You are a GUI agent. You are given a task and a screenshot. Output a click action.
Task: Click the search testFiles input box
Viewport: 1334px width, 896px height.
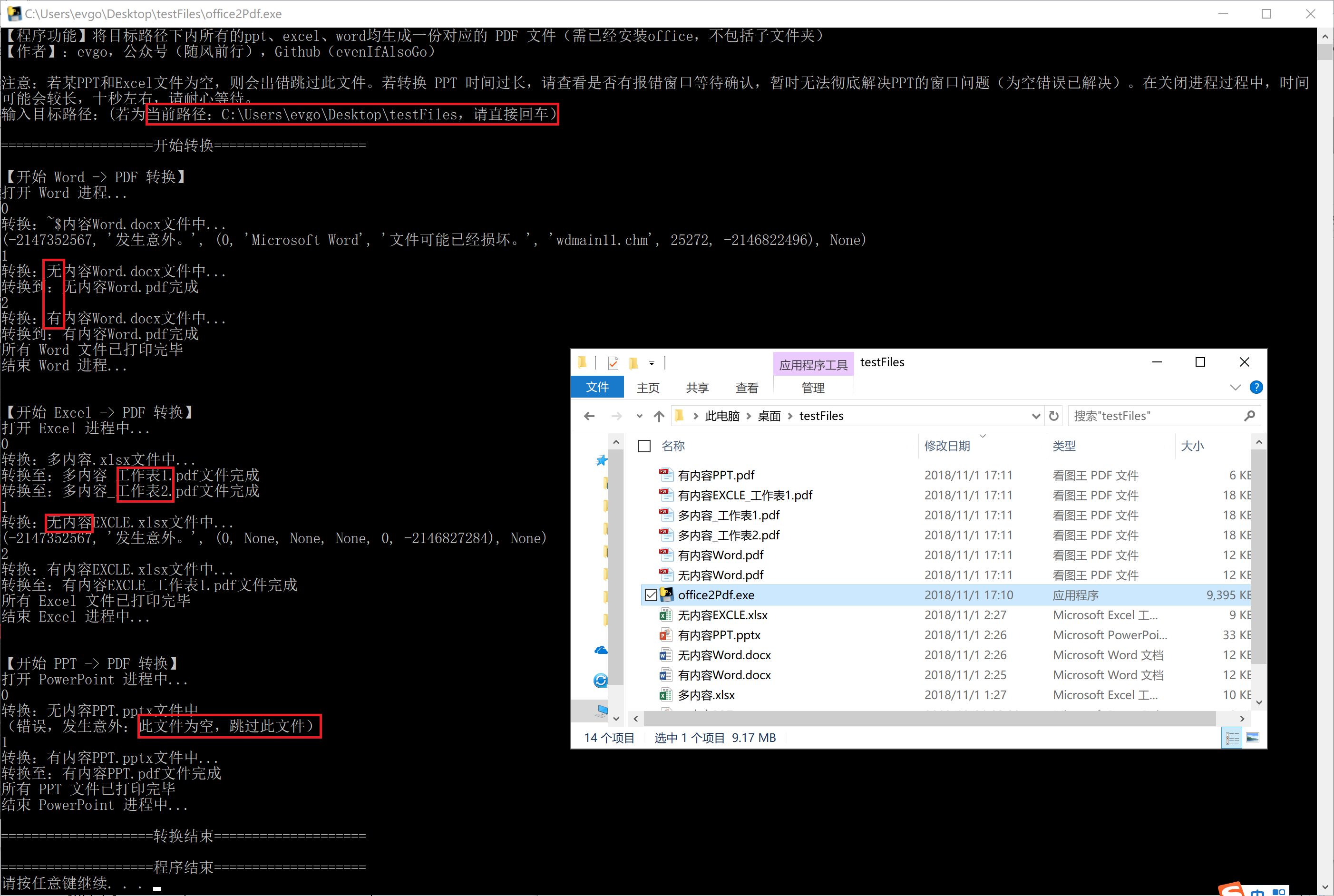(x=1154, y=416)
